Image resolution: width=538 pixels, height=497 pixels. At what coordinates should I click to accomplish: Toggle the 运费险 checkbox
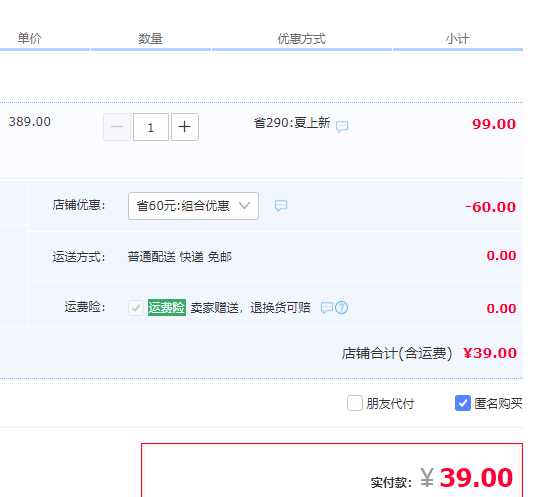click(136, 307)
